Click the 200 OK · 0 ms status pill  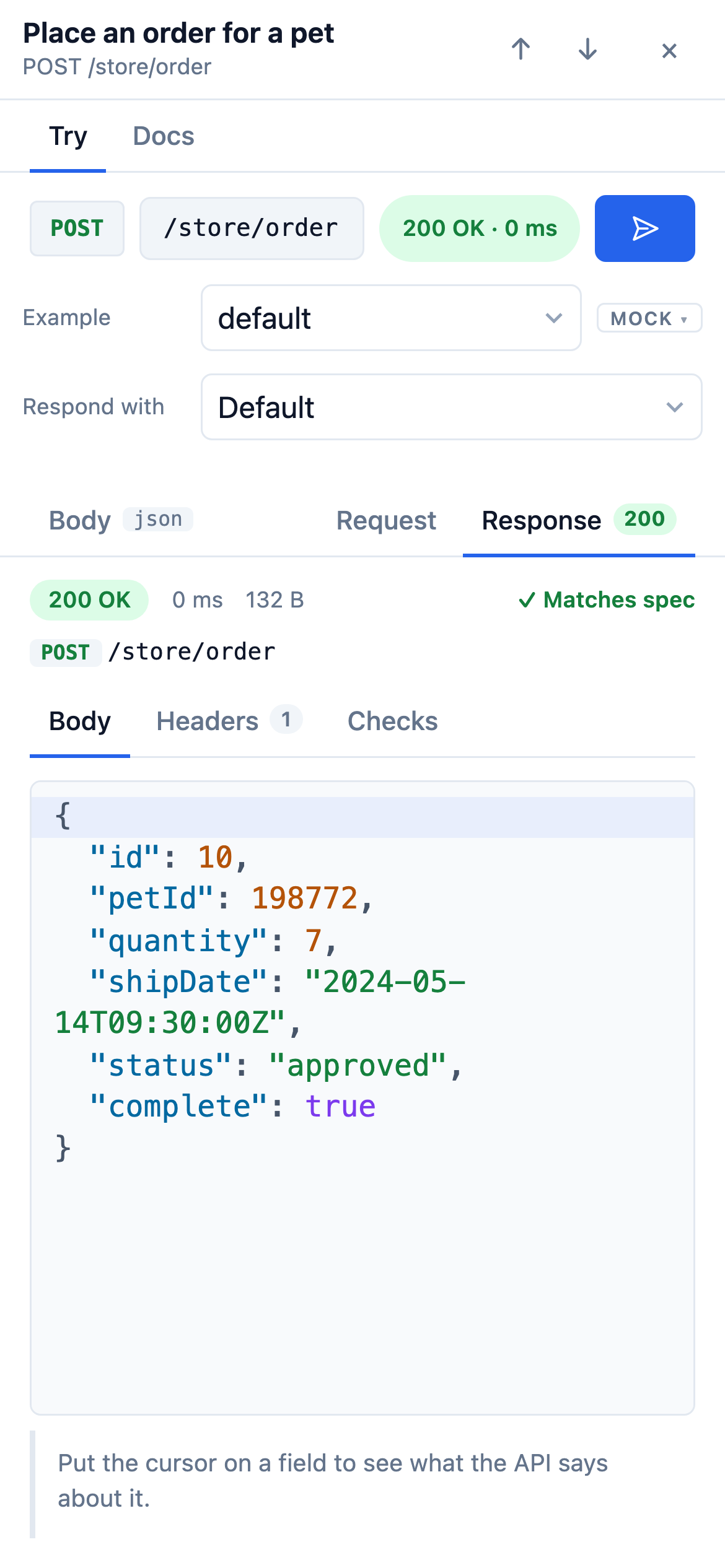coord(480,229)
